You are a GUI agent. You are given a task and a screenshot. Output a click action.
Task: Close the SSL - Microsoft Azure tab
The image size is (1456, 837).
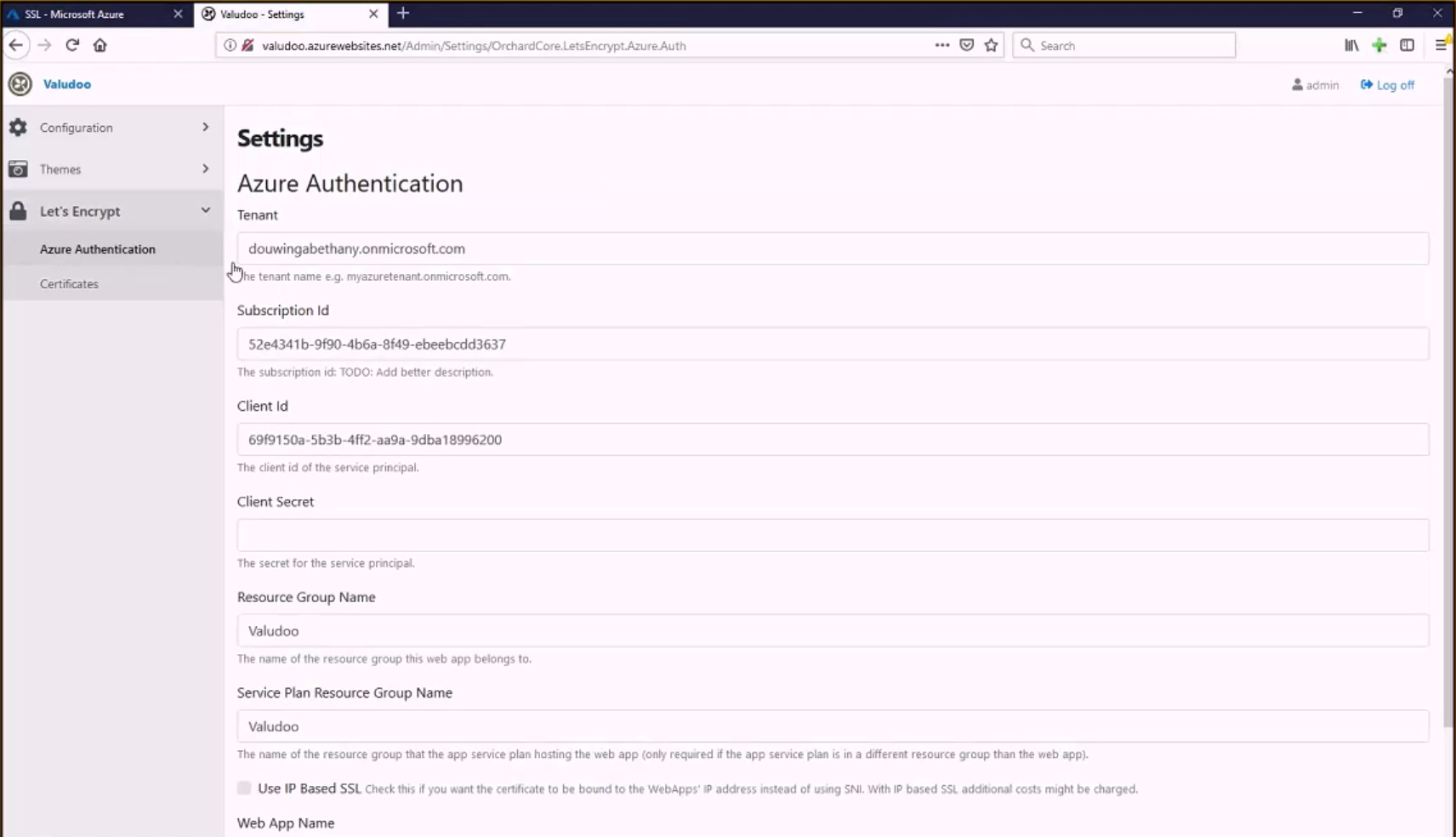tap(178, 14)
